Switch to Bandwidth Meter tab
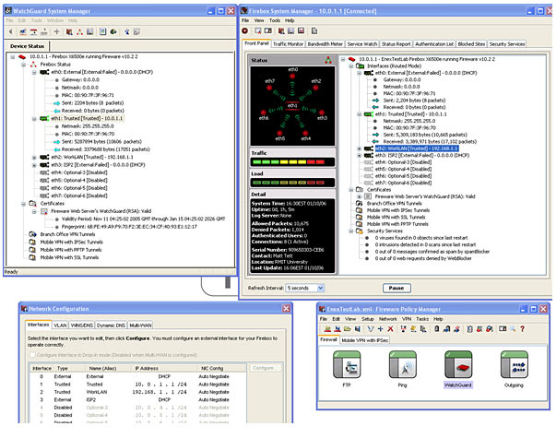The image size is (554, 429). (325, 44)
